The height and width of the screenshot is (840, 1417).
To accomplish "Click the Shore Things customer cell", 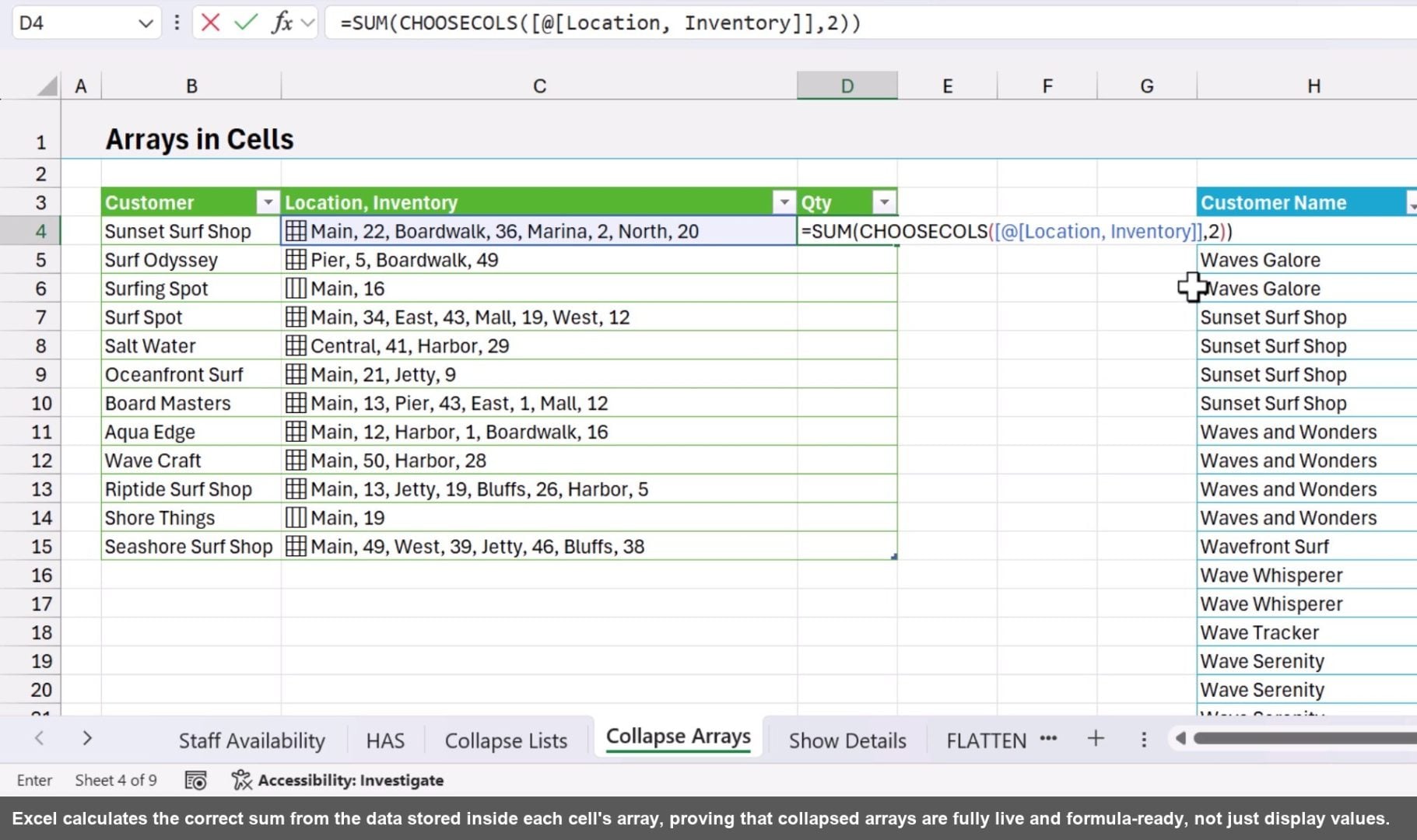I will (191, 517).
